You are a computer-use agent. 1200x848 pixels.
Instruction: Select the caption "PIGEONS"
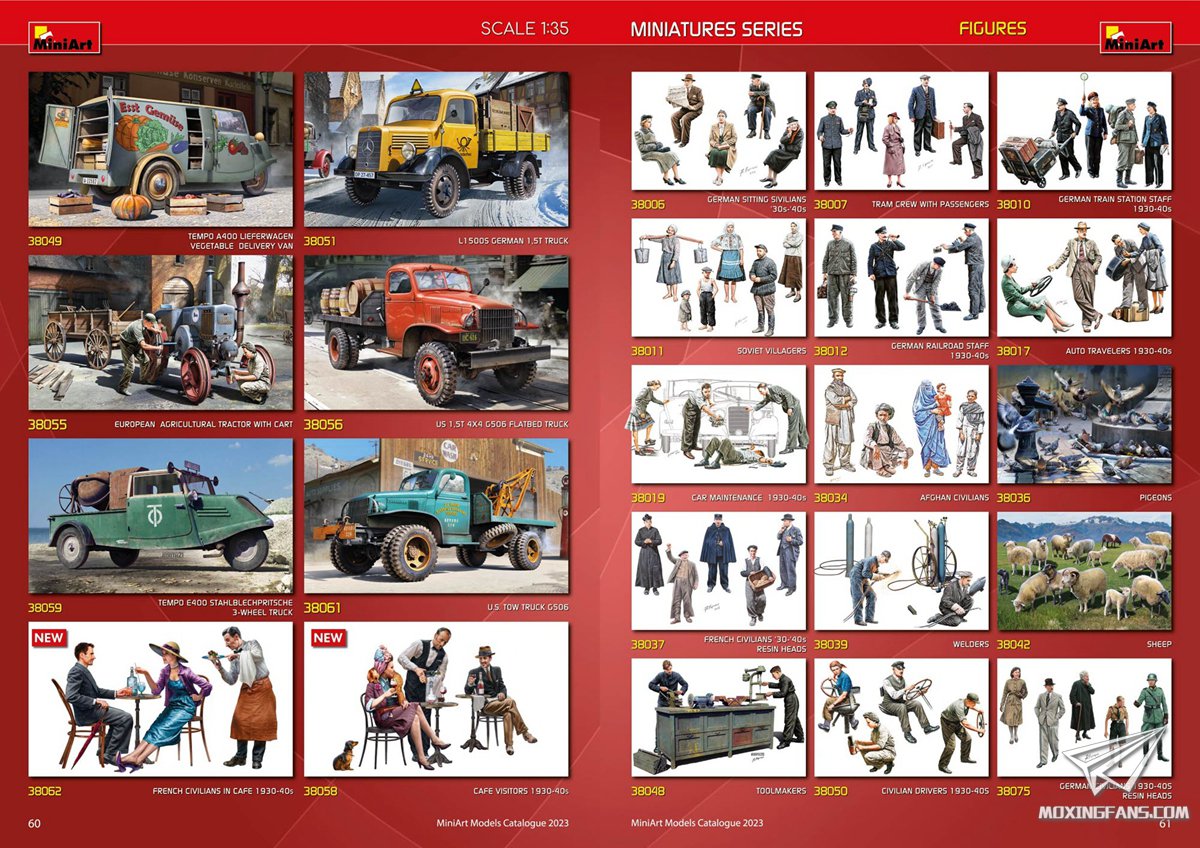tap(1155, 497)
